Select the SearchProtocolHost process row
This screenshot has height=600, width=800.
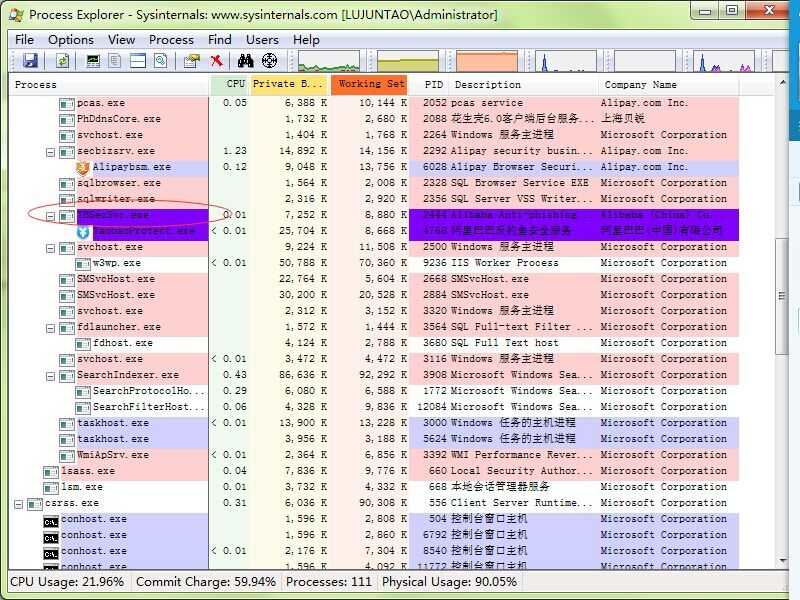click(374, 391)
